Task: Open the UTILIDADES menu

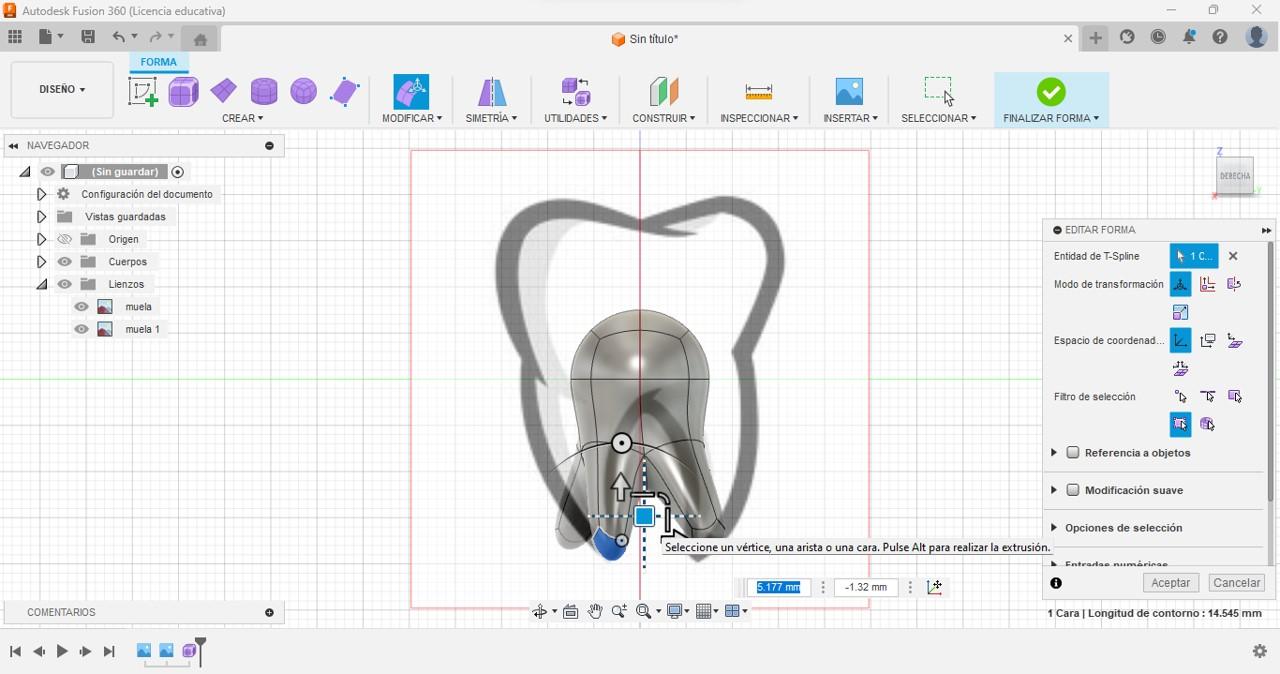Action: coord(576,118)
